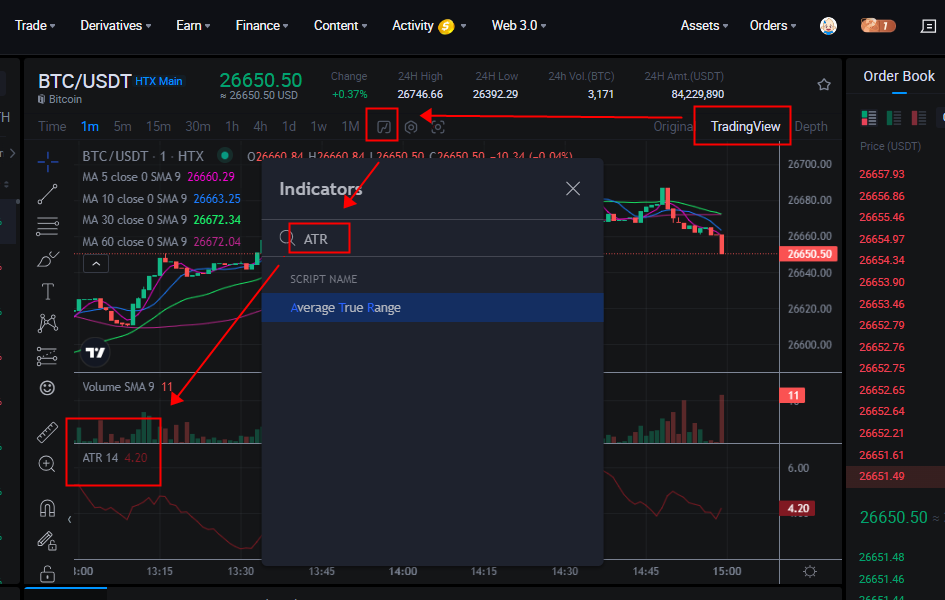Open the Indicators icon in chart toolbar

tap(382, 126)
